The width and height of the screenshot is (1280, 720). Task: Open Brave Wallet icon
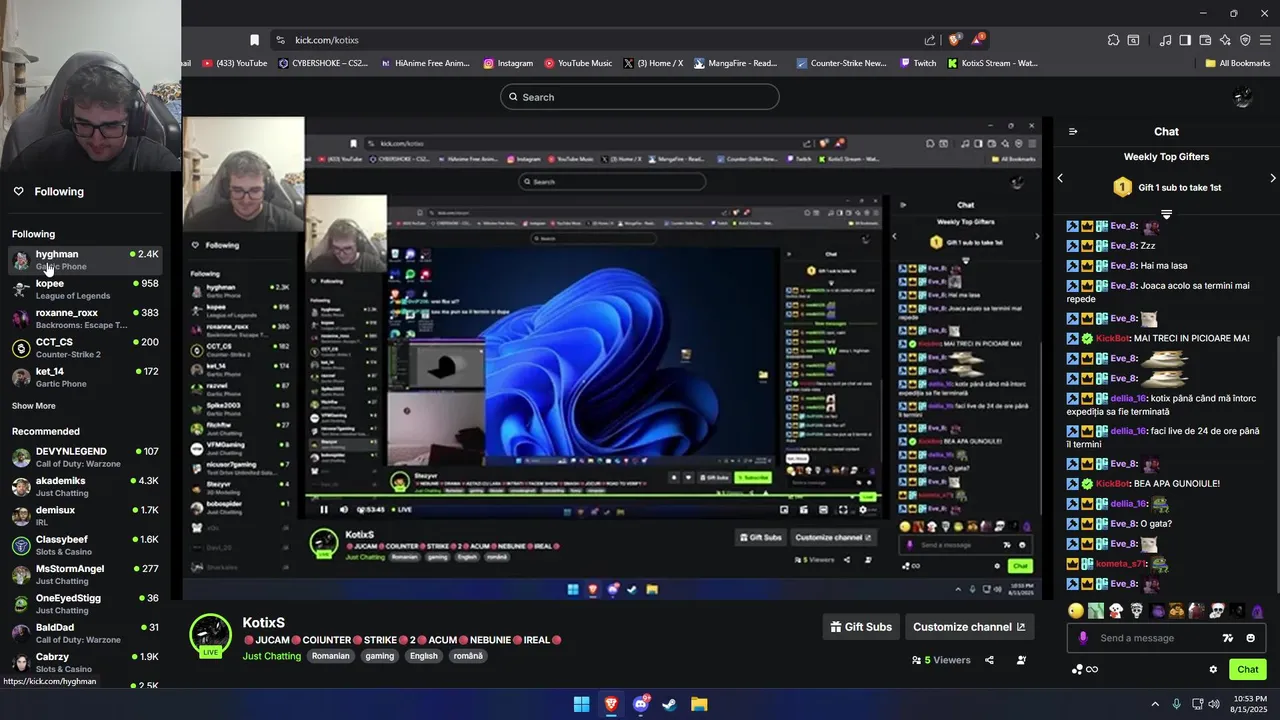[1205, 40]
